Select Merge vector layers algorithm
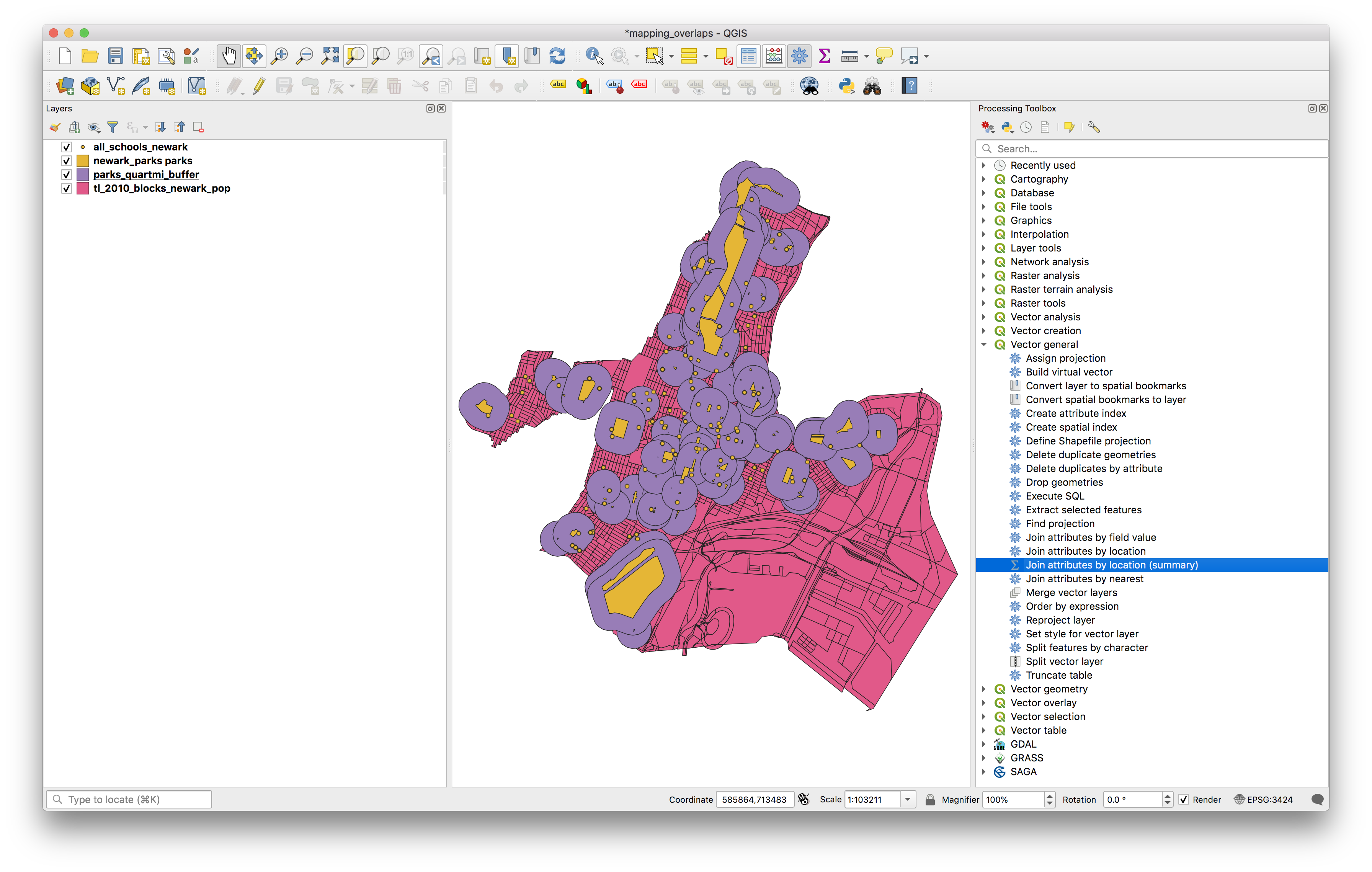 (x=1071, y=592)
